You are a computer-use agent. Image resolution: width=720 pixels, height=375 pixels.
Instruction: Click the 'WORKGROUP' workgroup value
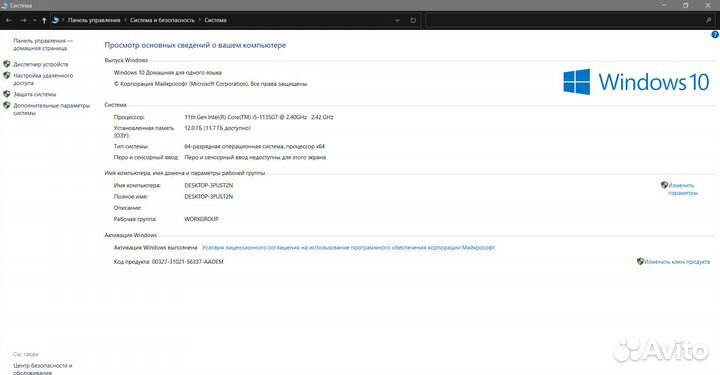click(x=201, y=219)
